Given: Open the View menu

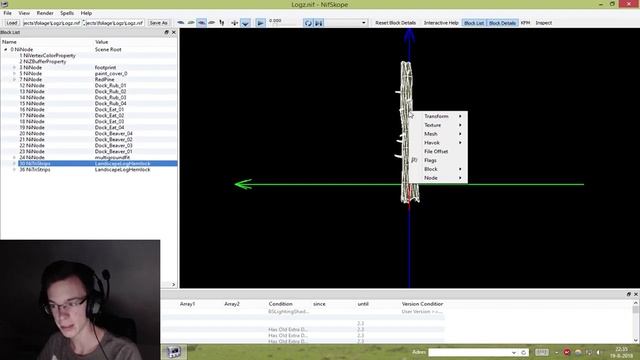Looking at the screenshot, I should coord(24,13).
